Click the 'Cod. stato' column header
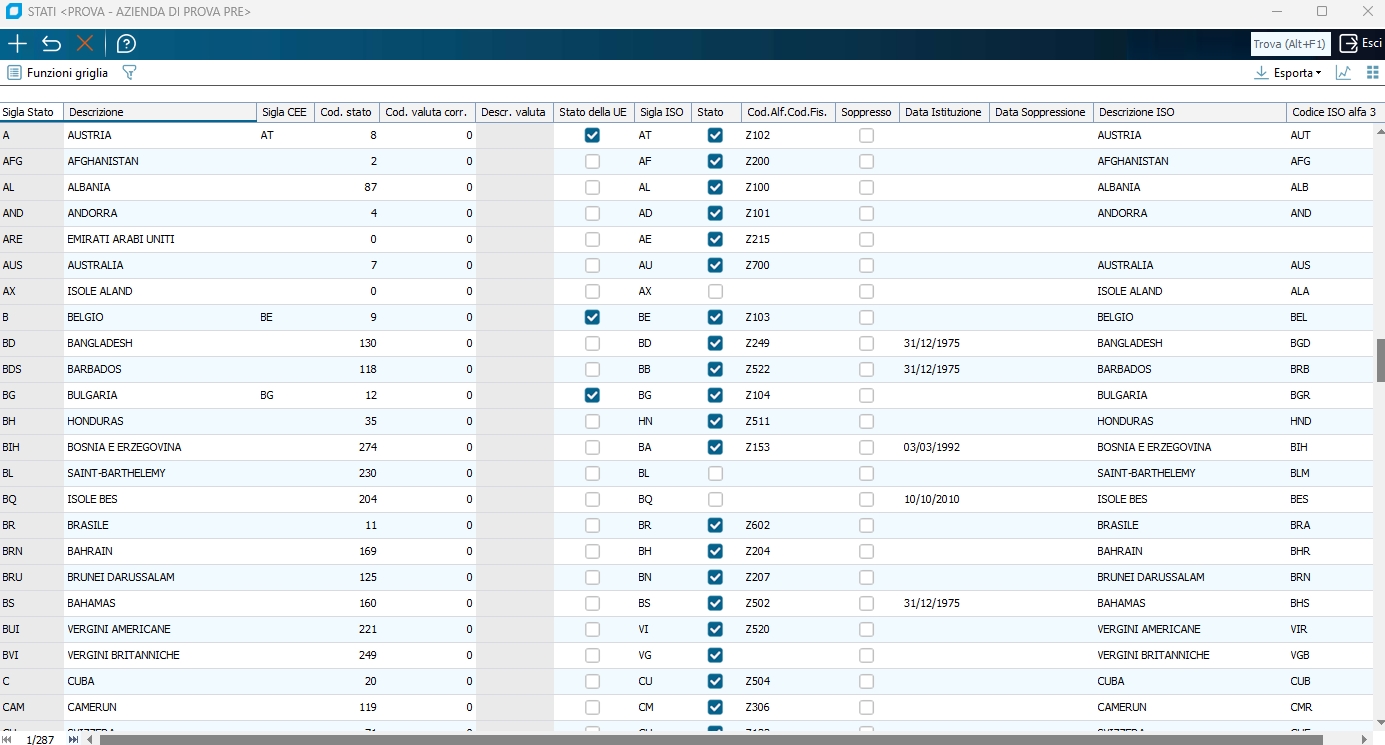This screenshot has width=1385, height=745. tap(346, 112)
